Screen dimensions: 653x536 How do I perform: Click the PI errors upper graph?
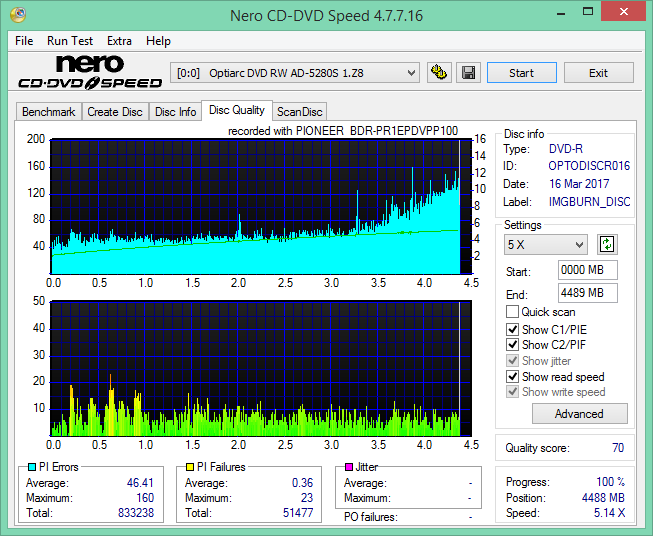261,207
